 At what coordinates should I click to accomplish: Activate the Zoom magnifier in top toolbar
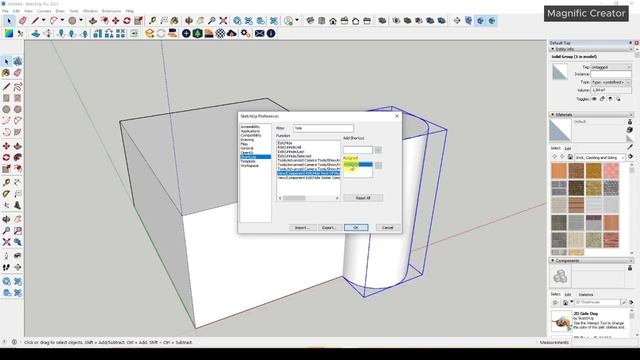211,20
